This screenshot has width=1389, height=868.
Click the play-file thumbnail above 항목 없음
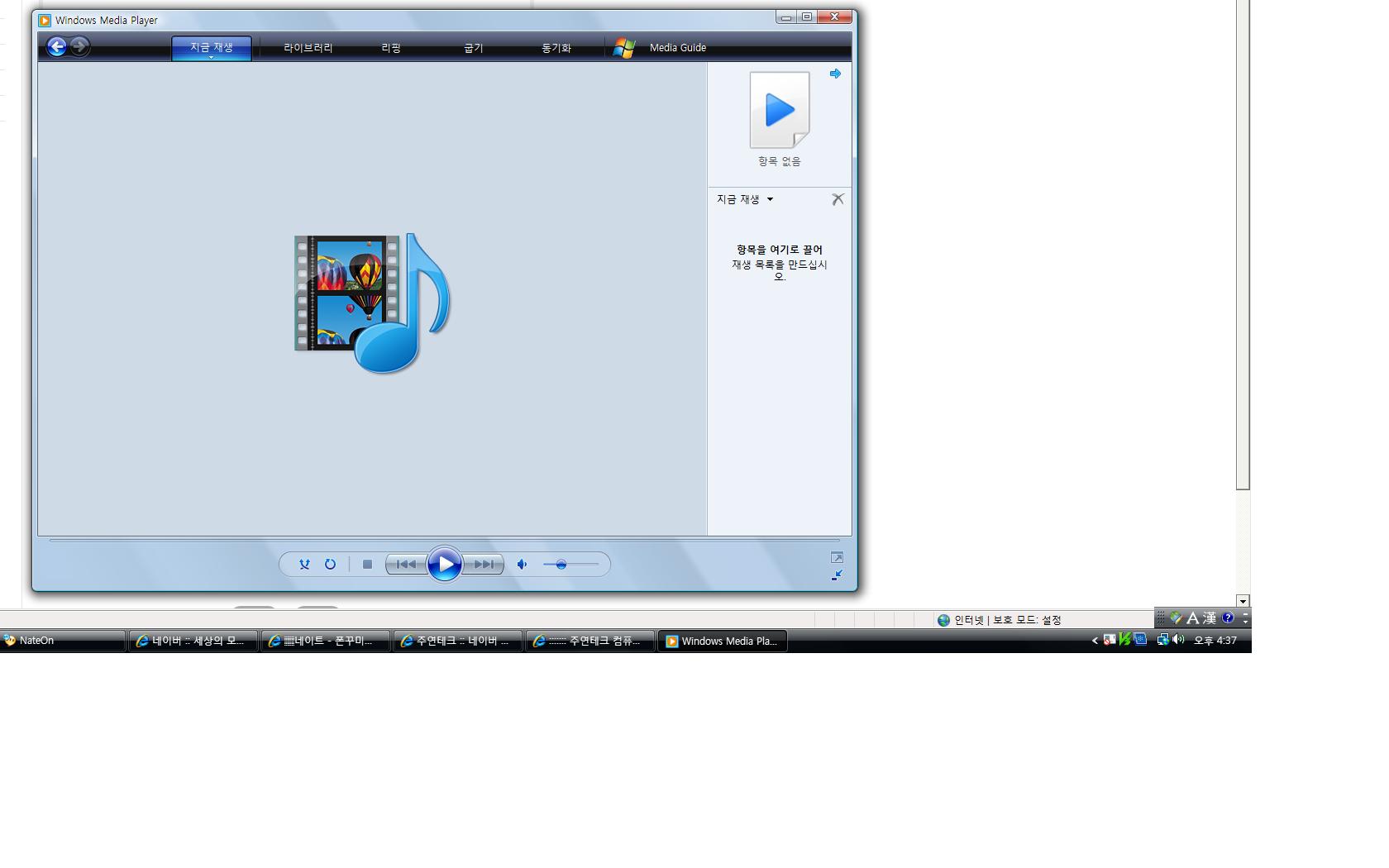780,110
